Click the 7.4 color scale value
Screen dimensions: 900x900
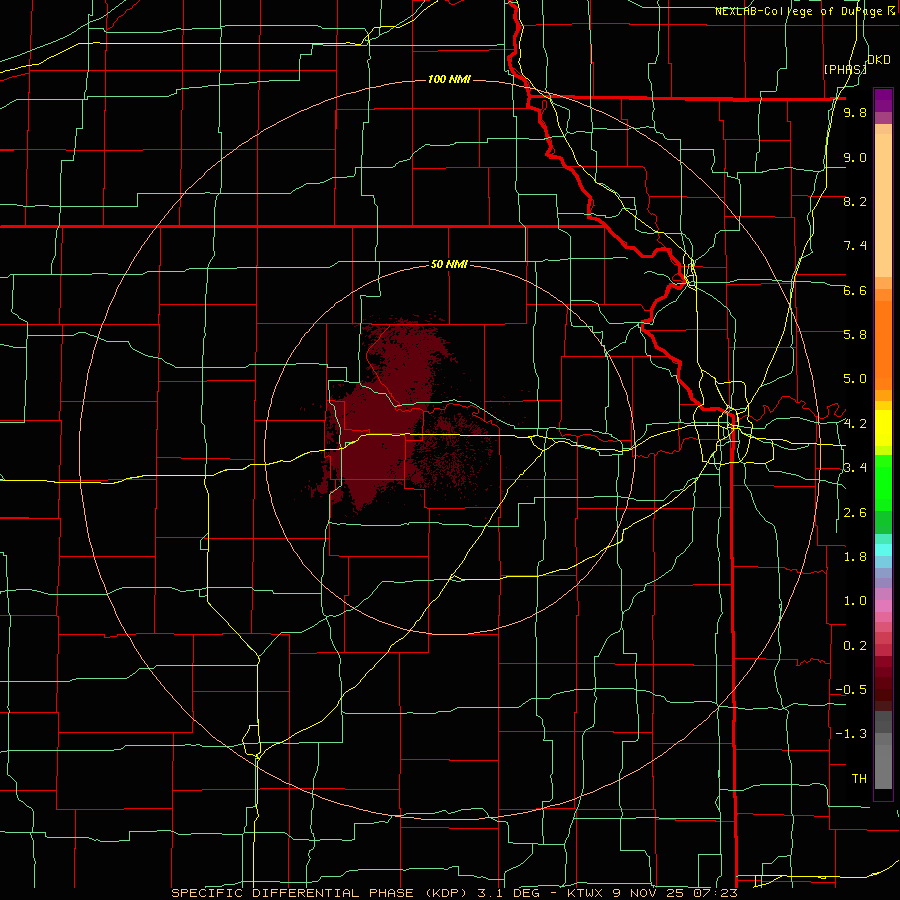click(855, 246)
